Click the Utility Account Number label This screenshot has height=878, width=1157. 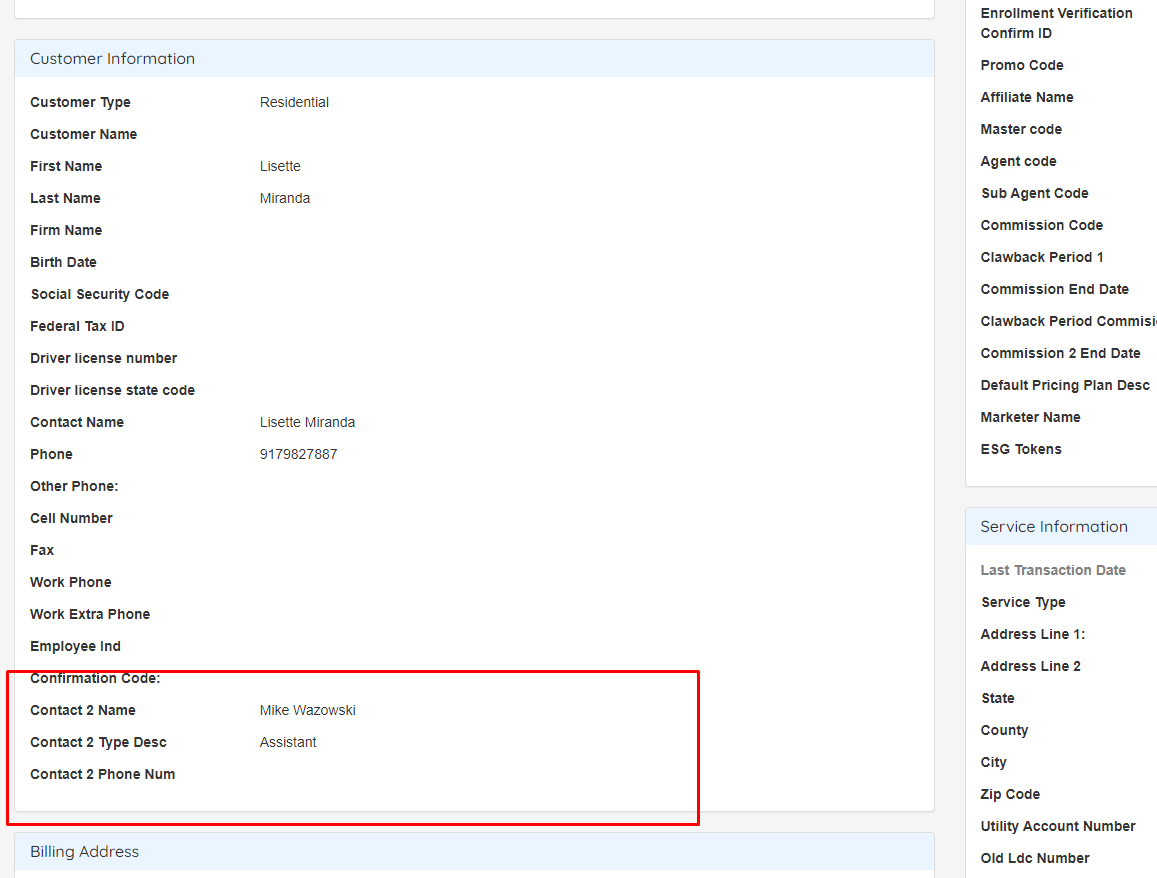pyautogui.click(x=1057, y=827)
